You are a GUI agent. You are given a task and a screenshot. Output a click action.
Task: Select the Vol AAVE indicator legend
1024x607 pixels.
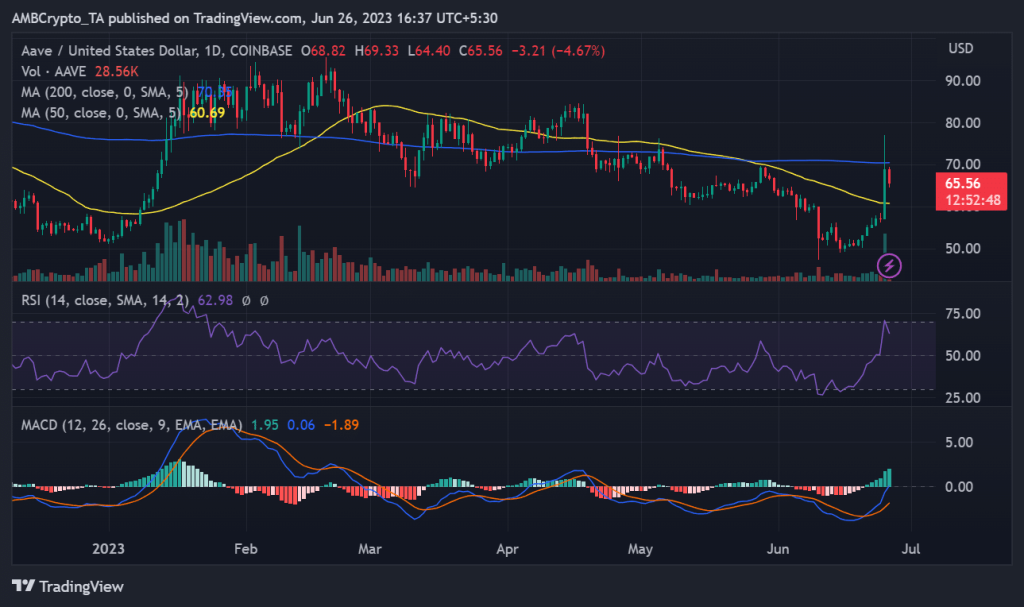(52, 72)
